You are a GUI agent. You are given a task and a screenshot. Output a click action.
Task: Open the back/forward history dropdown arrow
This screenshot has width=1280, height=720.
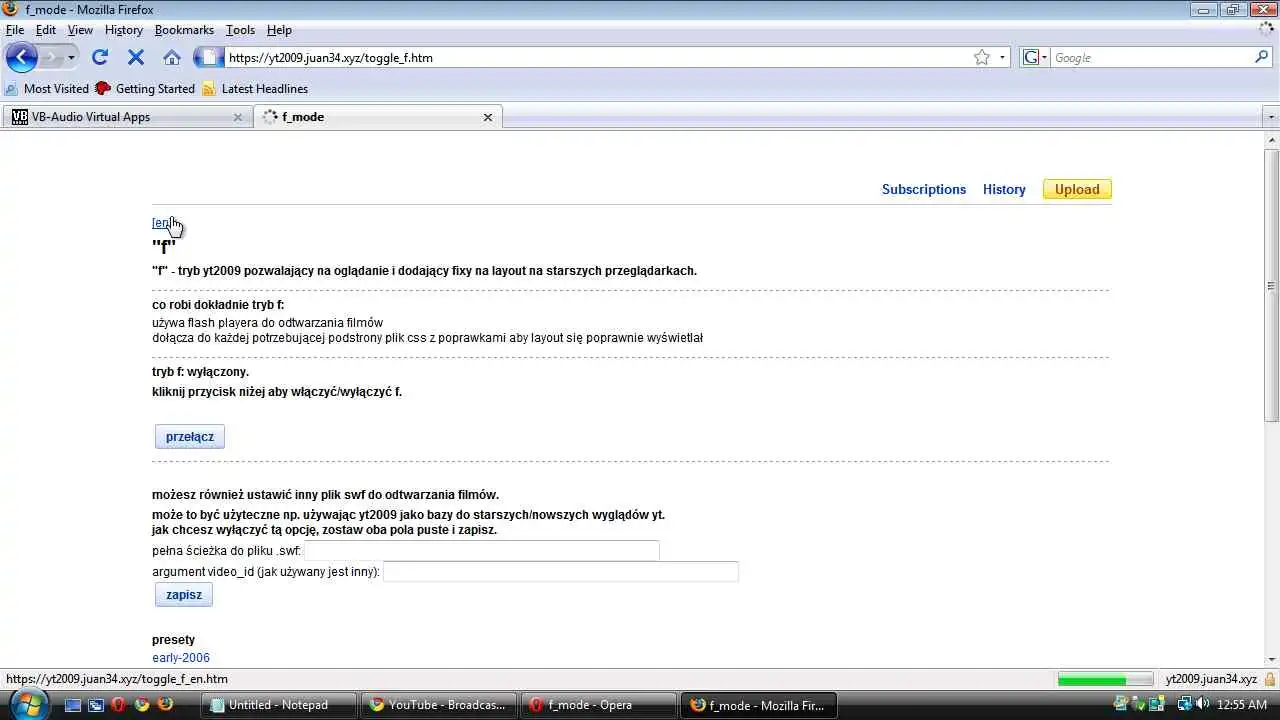[x=71, y=57]
